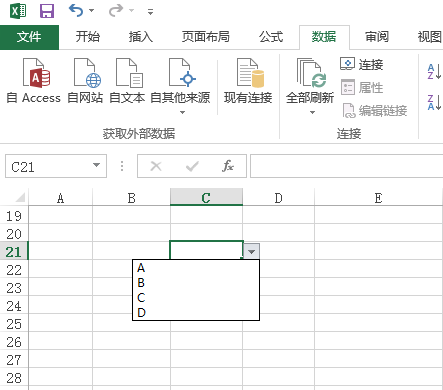Import data 自网站 (from web)
The width and height of the screenshot is (443, 390).
[85, 81]
